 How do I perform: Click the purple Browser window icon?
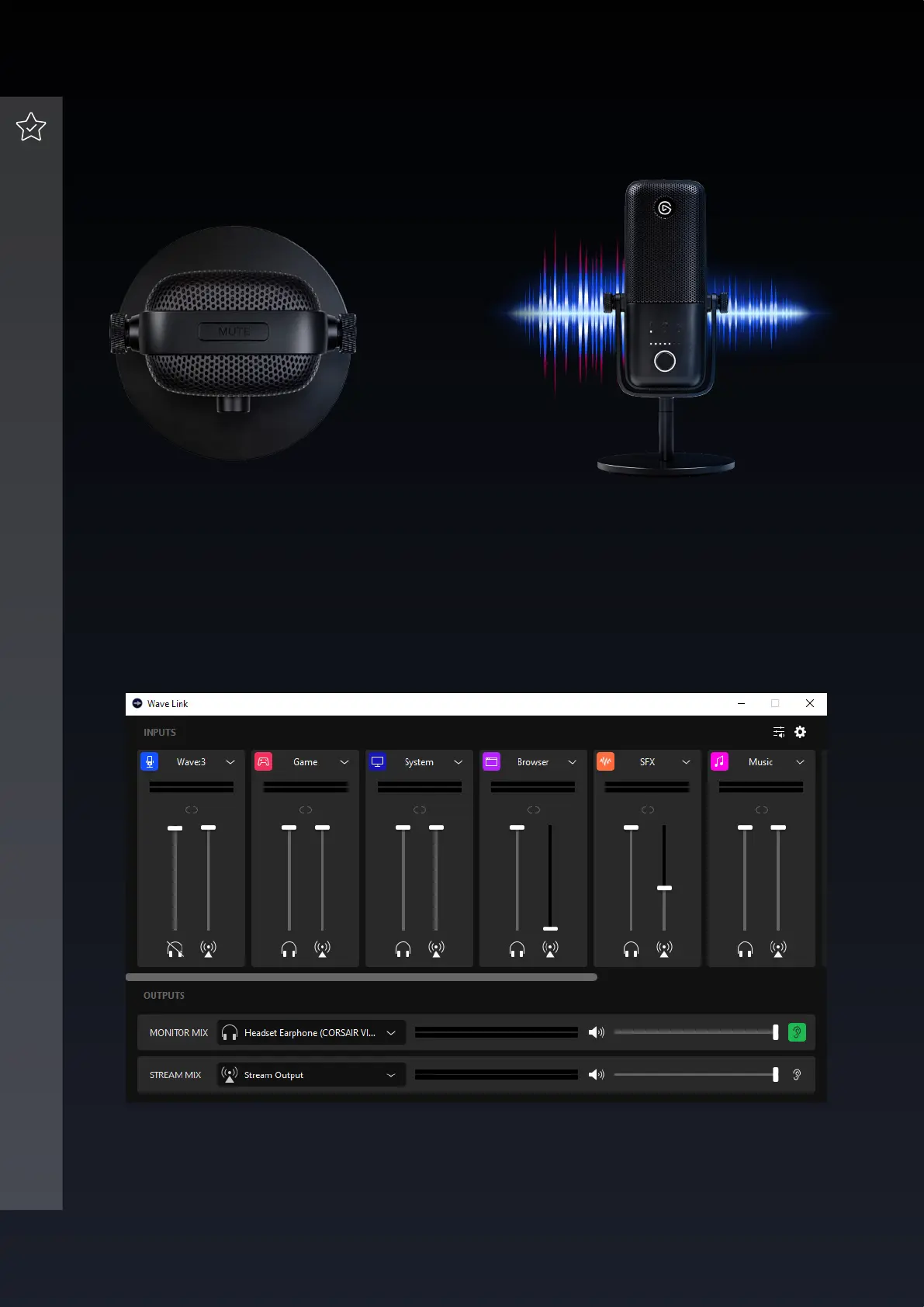492,761
